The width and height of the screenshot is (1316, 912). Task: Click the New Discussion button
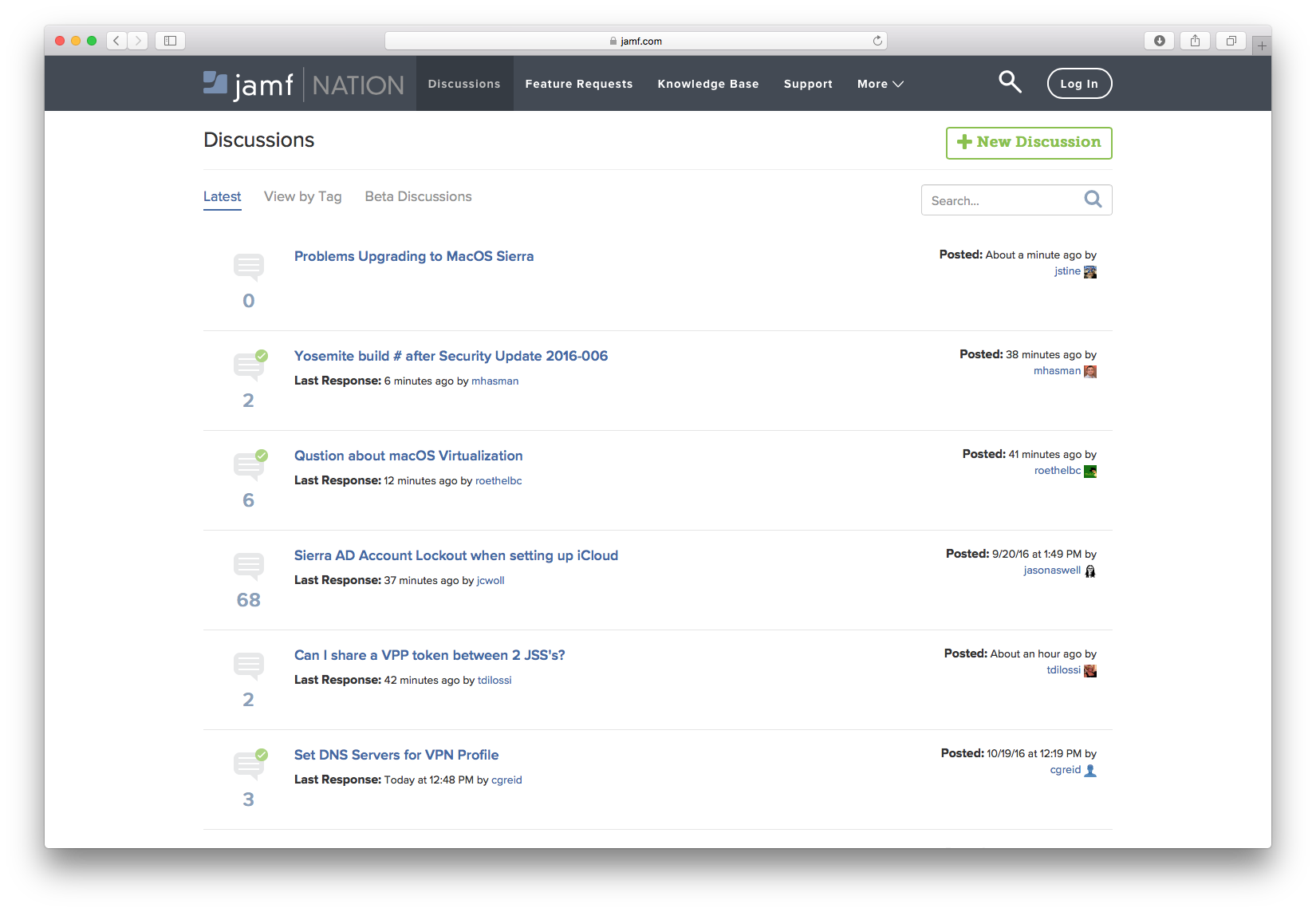[1028, 143]
